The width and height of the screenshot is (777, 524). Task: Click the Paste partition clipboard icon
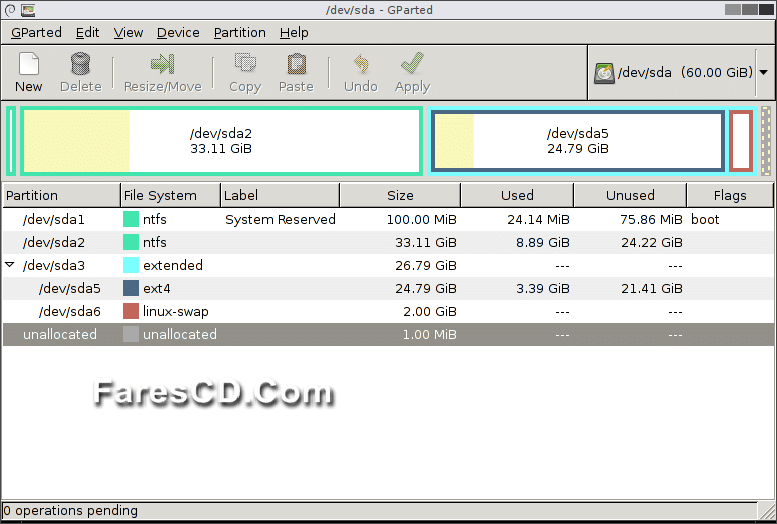coord(296,64)
